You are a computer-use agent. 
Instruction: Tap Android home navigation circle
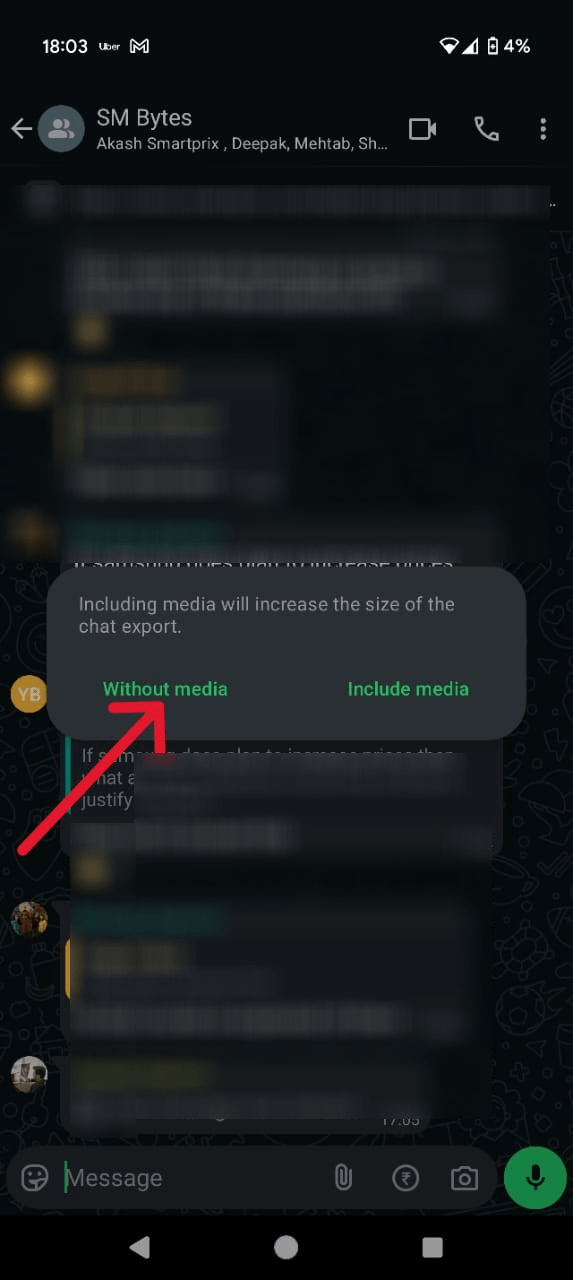[286, 1247]
